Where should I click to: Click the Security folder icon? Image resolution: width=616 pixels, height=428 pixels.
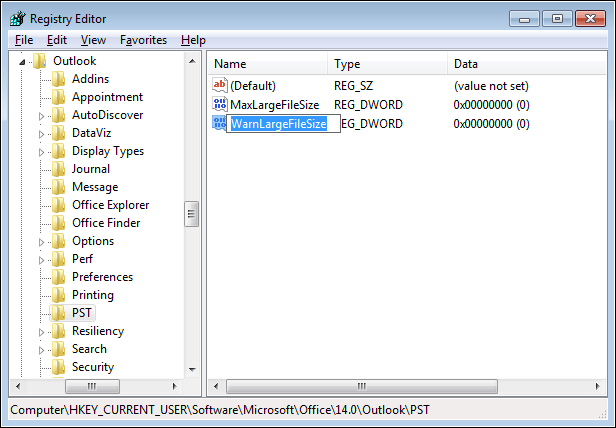[x=59, y=367]
